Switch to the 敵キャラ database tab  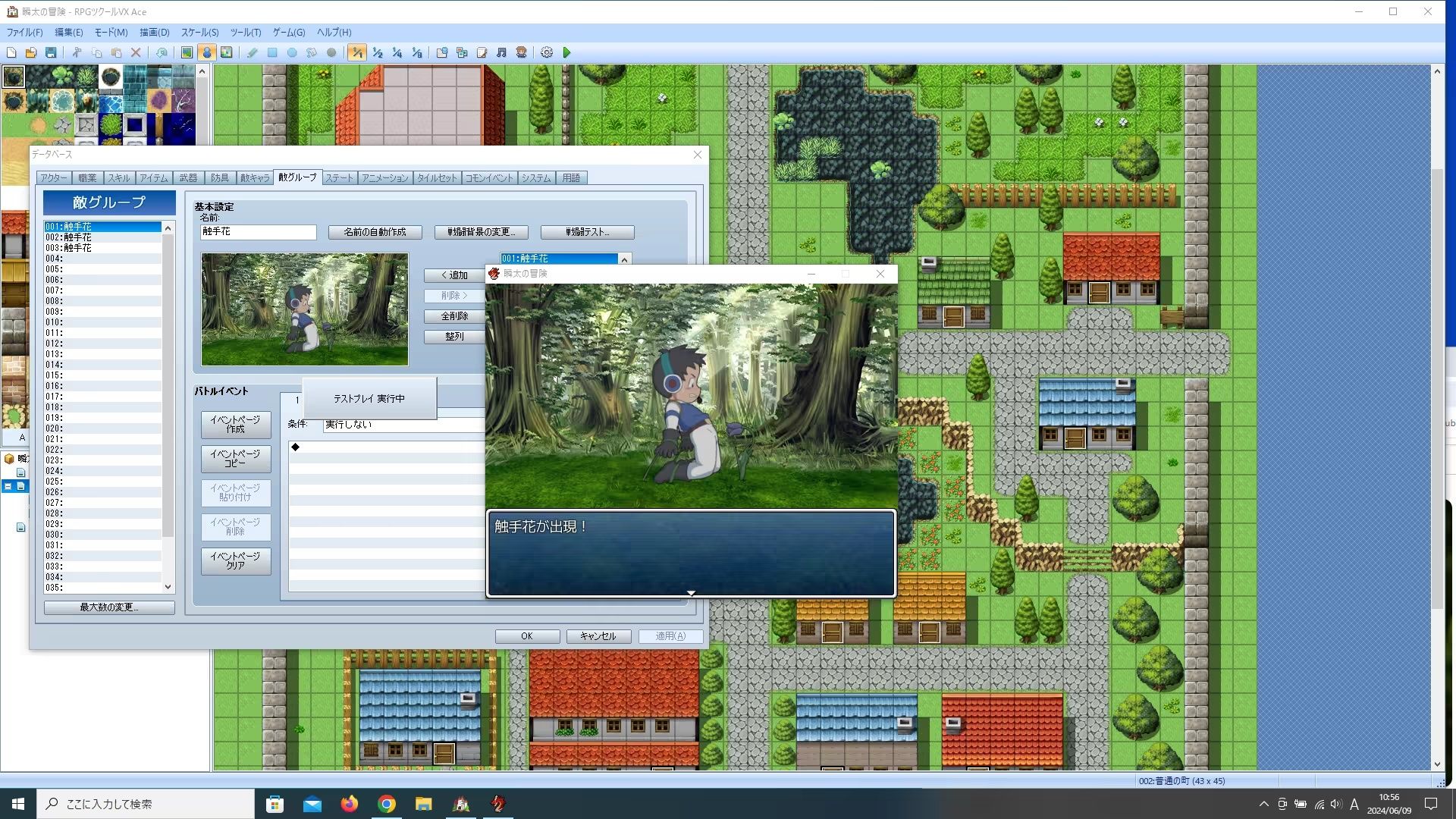point(255,178)
